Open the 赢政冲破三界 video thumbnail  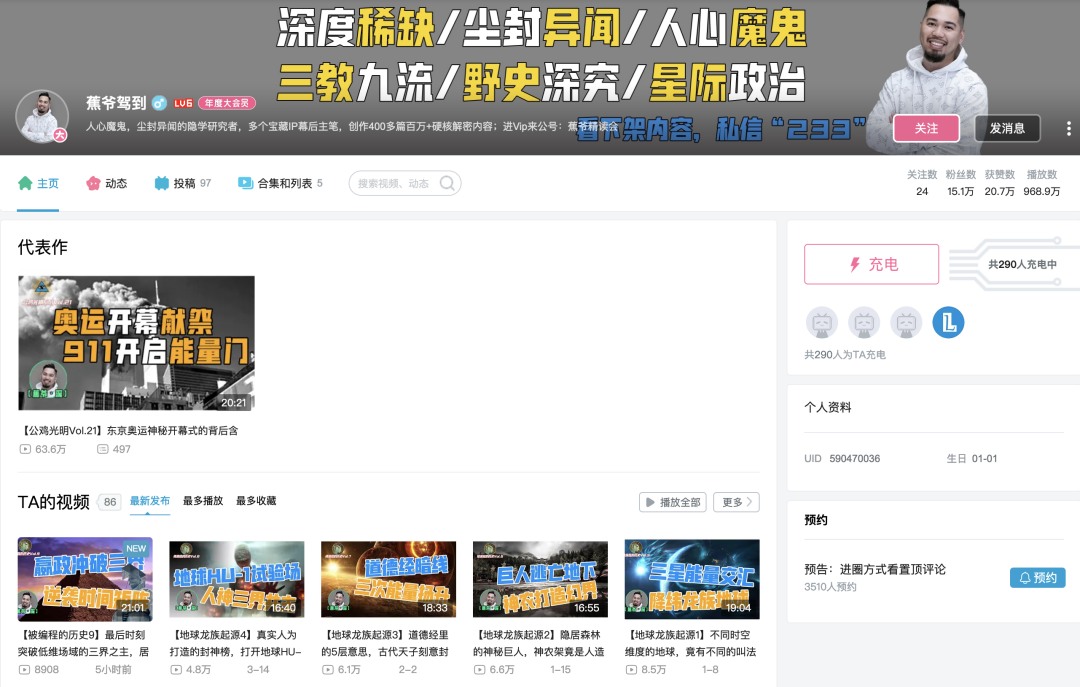tap(85, 579)
